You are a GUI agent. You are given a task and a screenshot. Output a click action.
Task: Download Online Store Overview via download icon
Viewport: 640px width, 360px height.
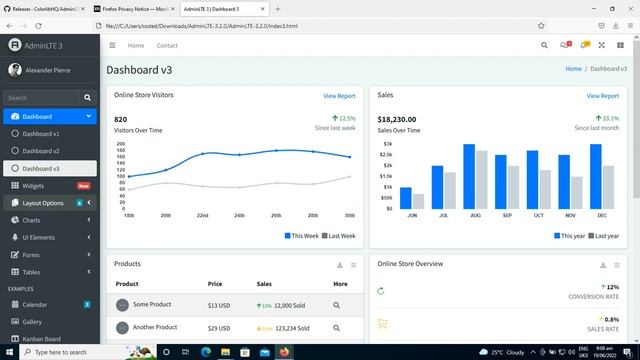click(603, 265)
